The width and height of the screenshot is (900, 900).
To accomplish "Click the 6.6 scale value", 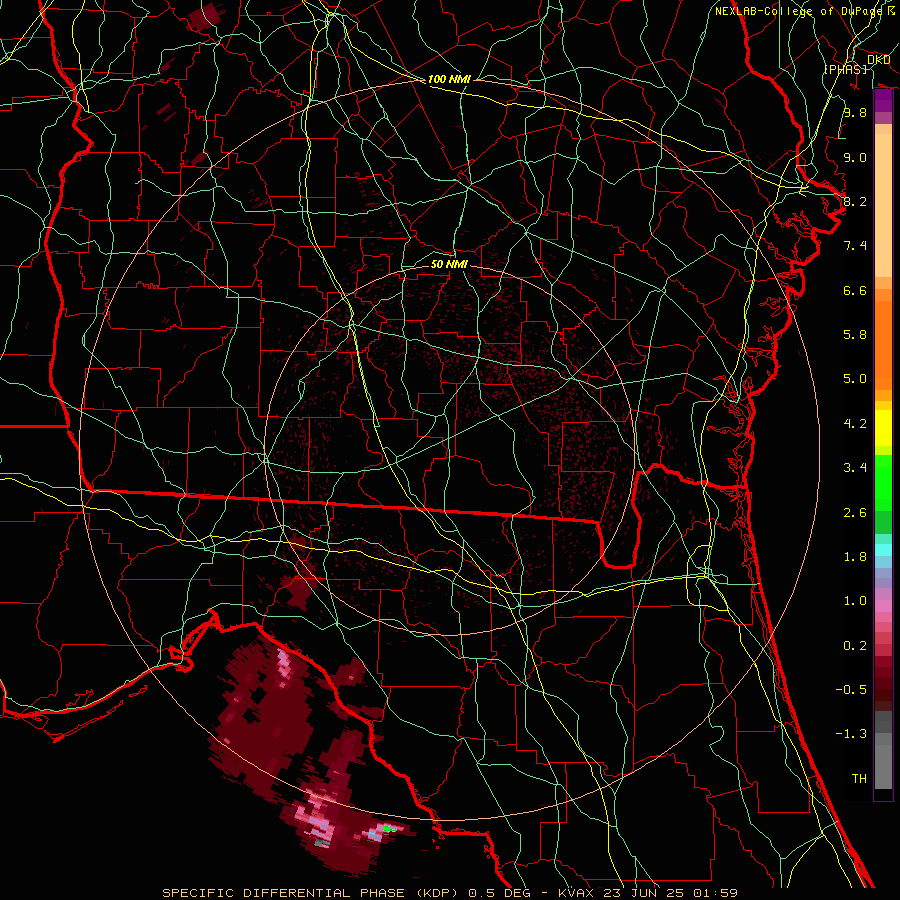I will (x=855, y=290).
